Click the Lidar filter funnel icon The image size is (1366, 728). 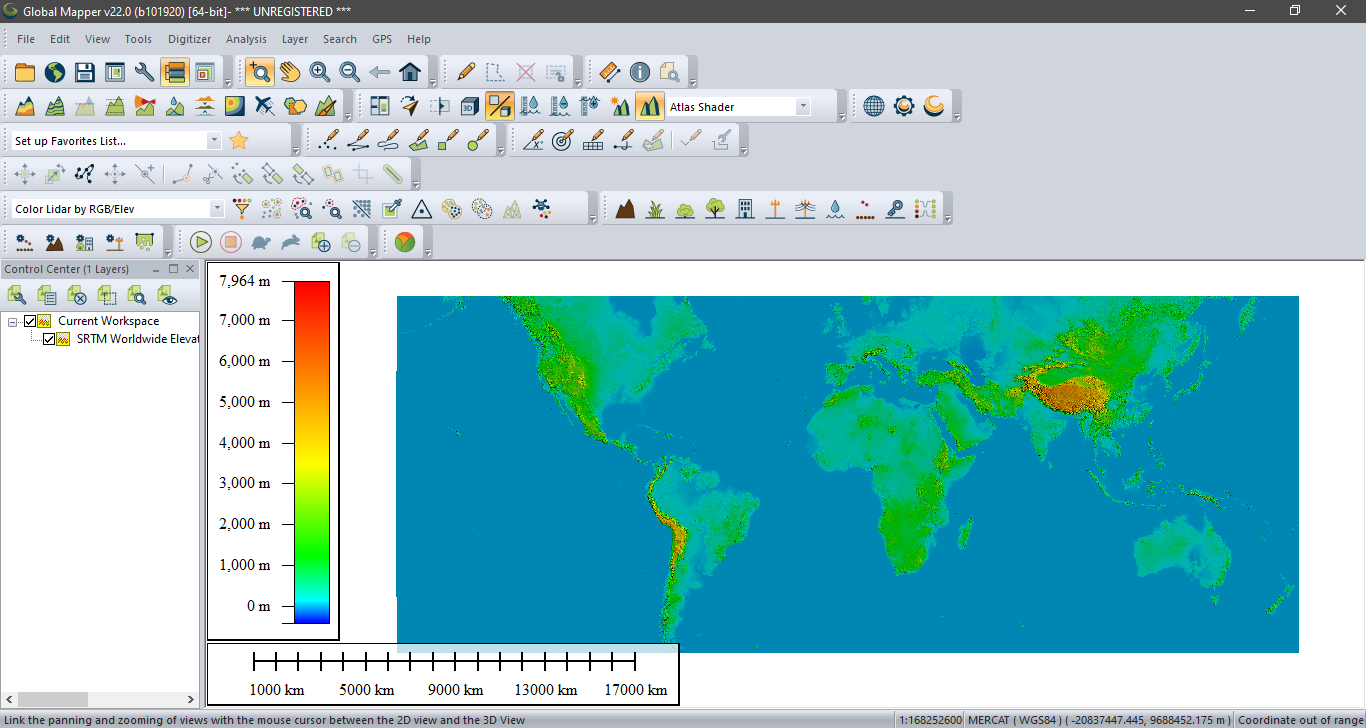pos(241,208)
